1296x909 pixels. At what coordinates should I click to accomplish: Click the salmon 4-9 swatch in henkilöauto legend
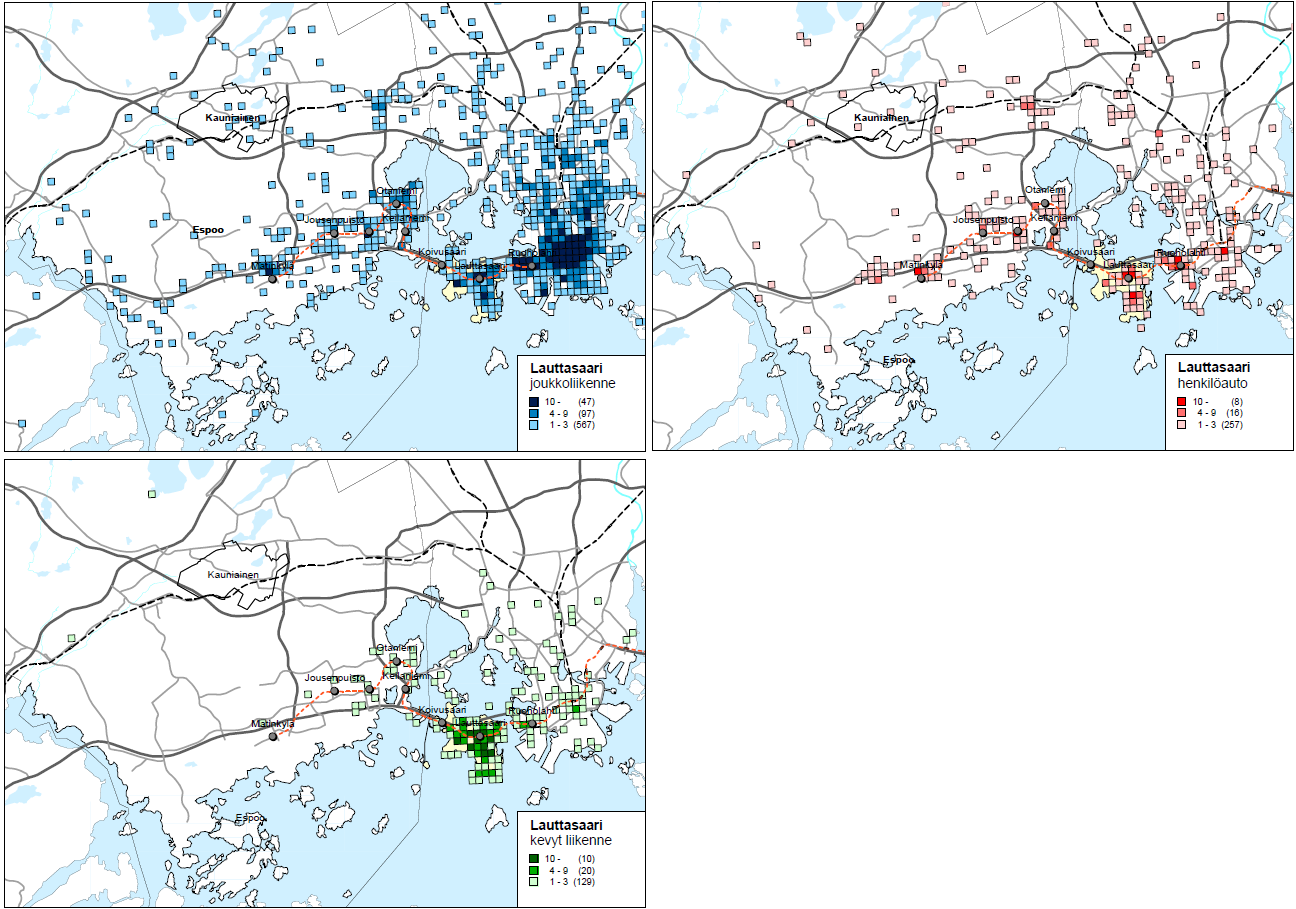1182,413
